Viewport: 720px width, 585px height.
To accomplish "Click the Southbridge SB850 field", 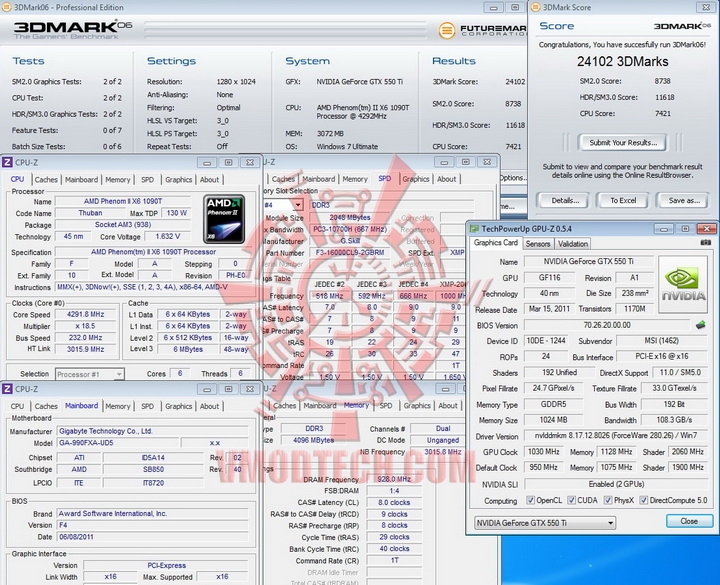I will coord(153,469).
